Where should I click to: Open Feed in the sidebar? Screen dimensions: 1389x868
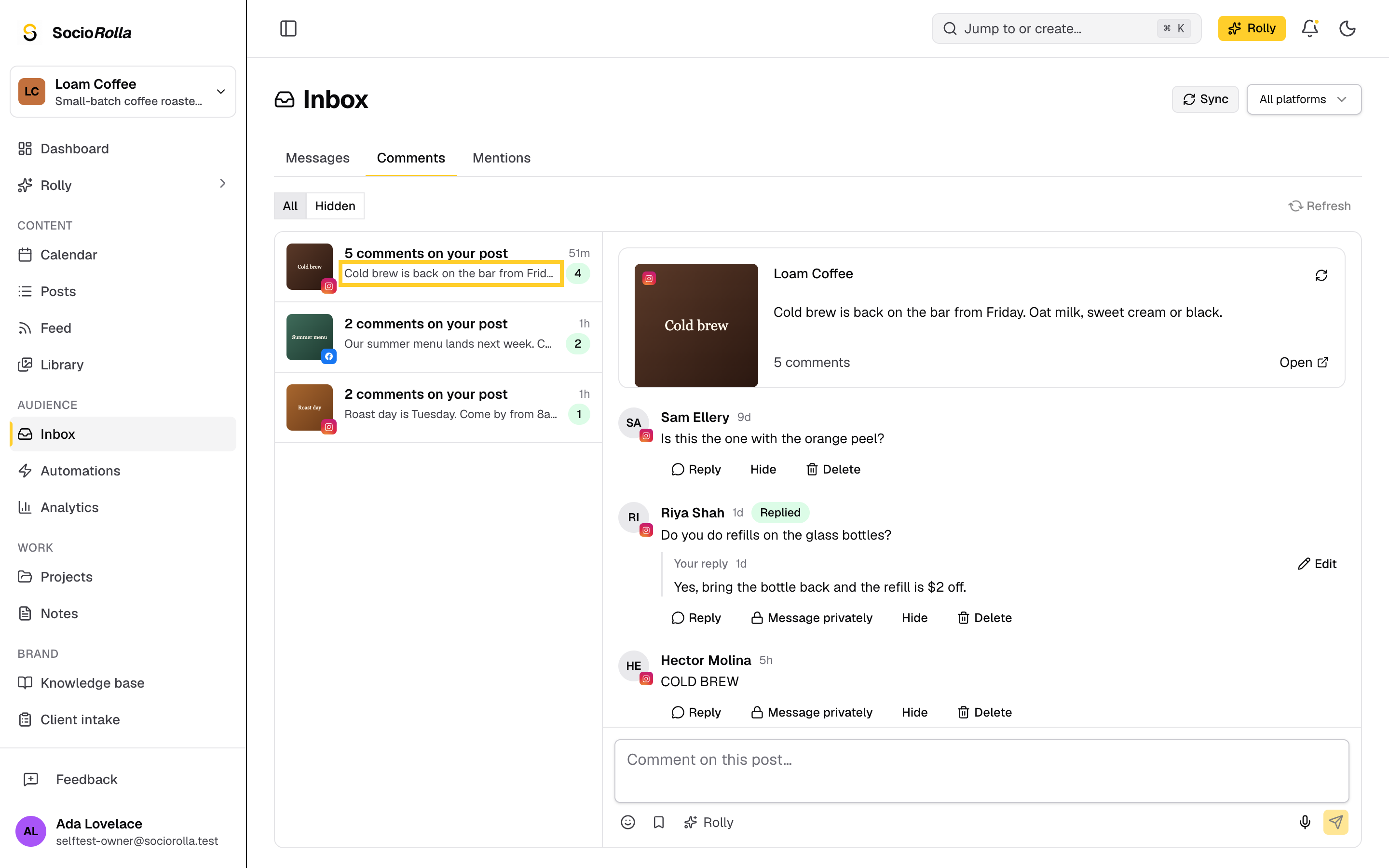pyautogui.click(x=123, y=328)
